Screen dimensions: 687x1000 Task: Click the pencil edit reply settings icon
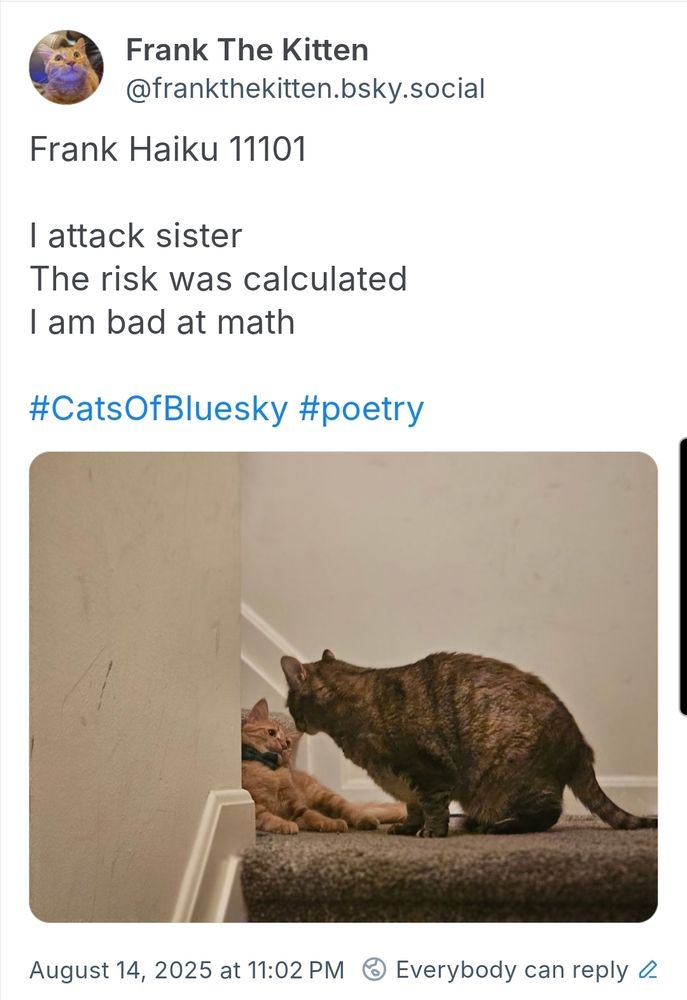pyautogui.click(x=648, y=969)
